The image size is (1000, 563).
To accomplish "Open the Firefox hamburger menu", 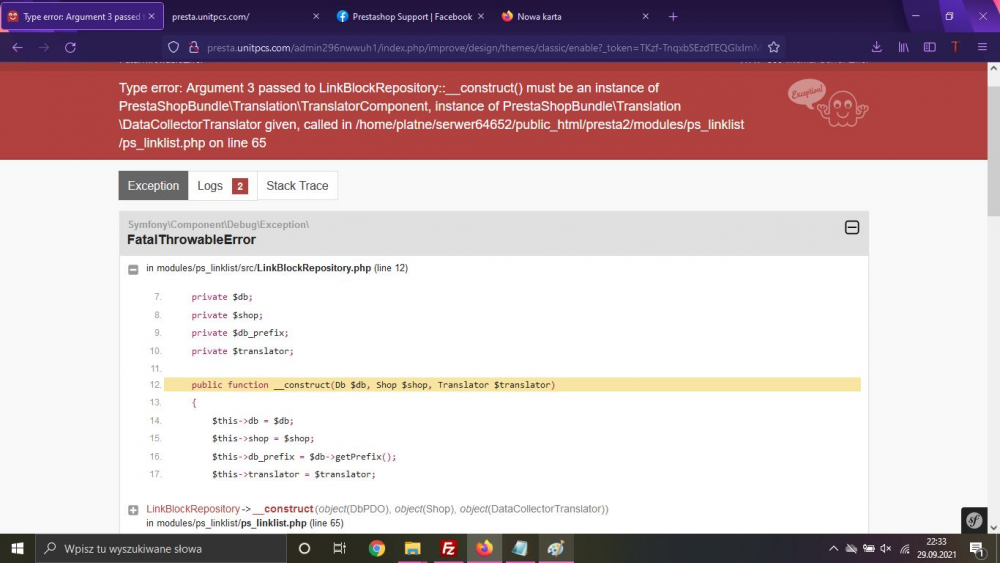I will coord(982,47).
